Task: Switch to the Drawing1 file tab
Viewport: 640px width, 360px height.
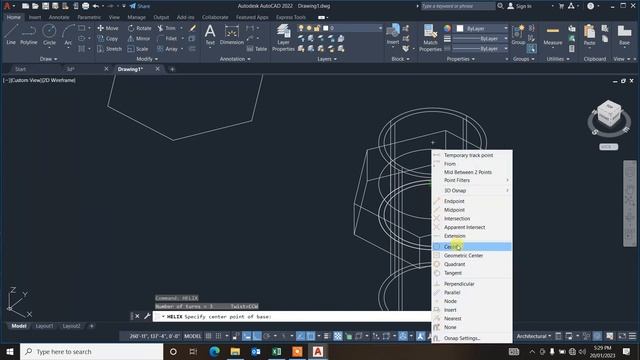Action: tap(130, 69)
